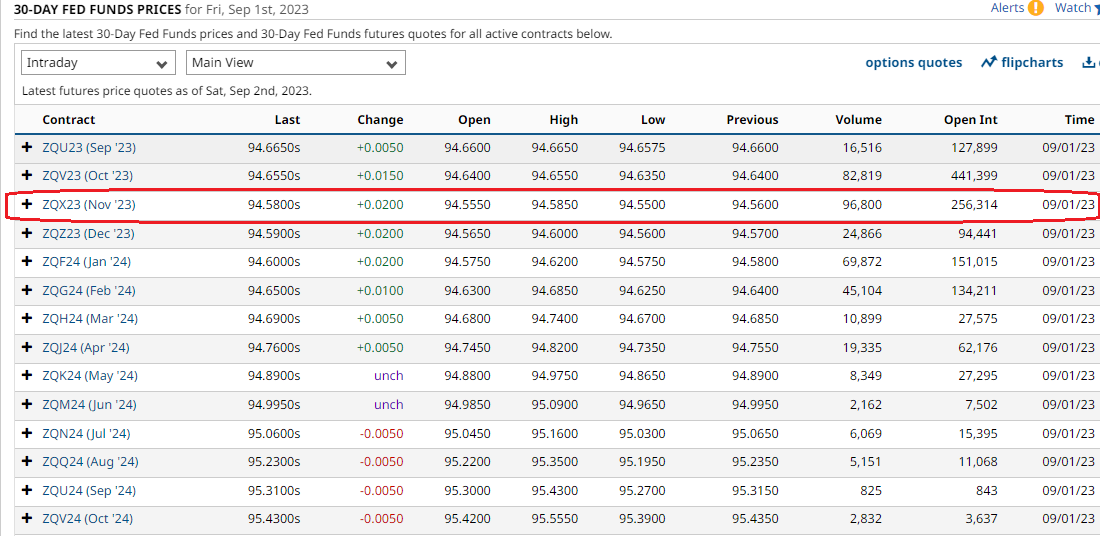Image resolution: width=1100 pixels, height=536 pixels.
Task: Click the Alerts warning icon
Action: [1036, 8]
